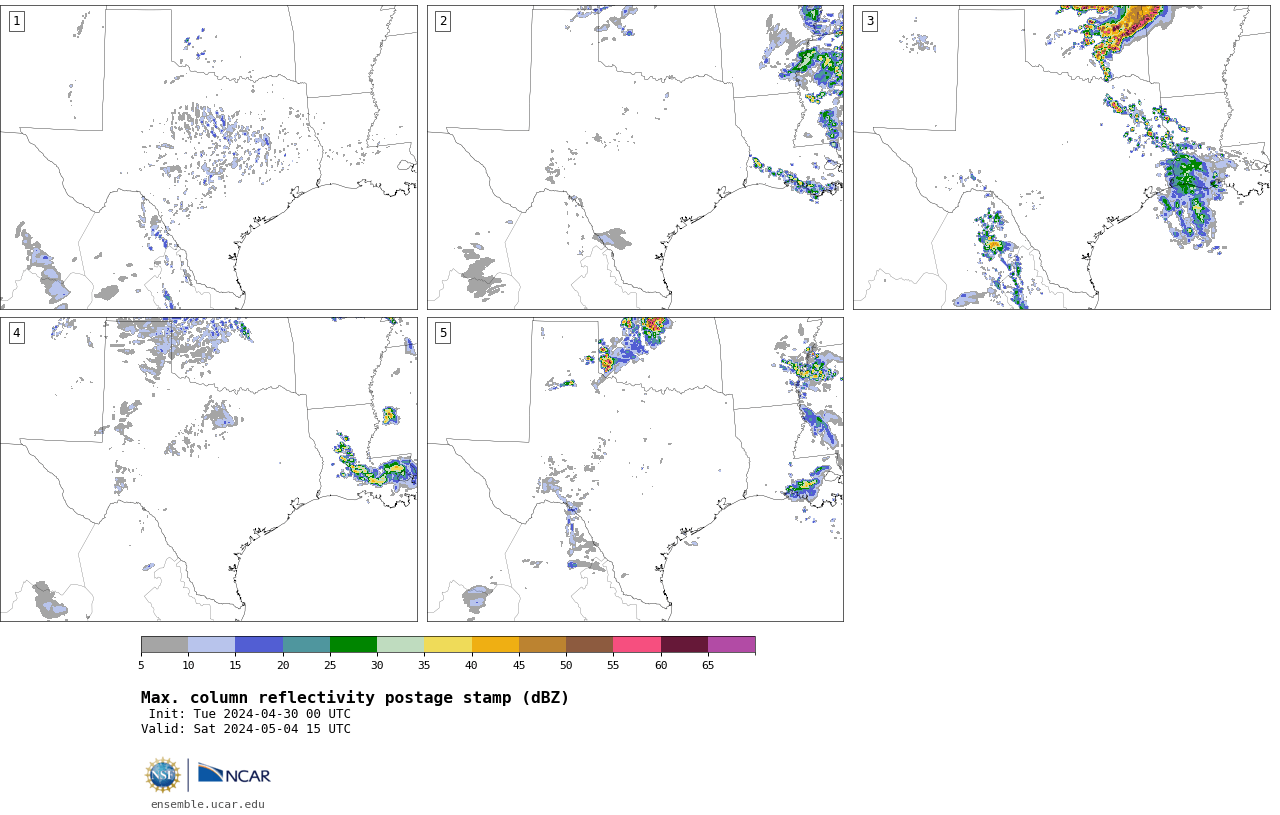Click the 'Valid: Sat 2024-05-04 15 UTC' text

click(246, 729)
